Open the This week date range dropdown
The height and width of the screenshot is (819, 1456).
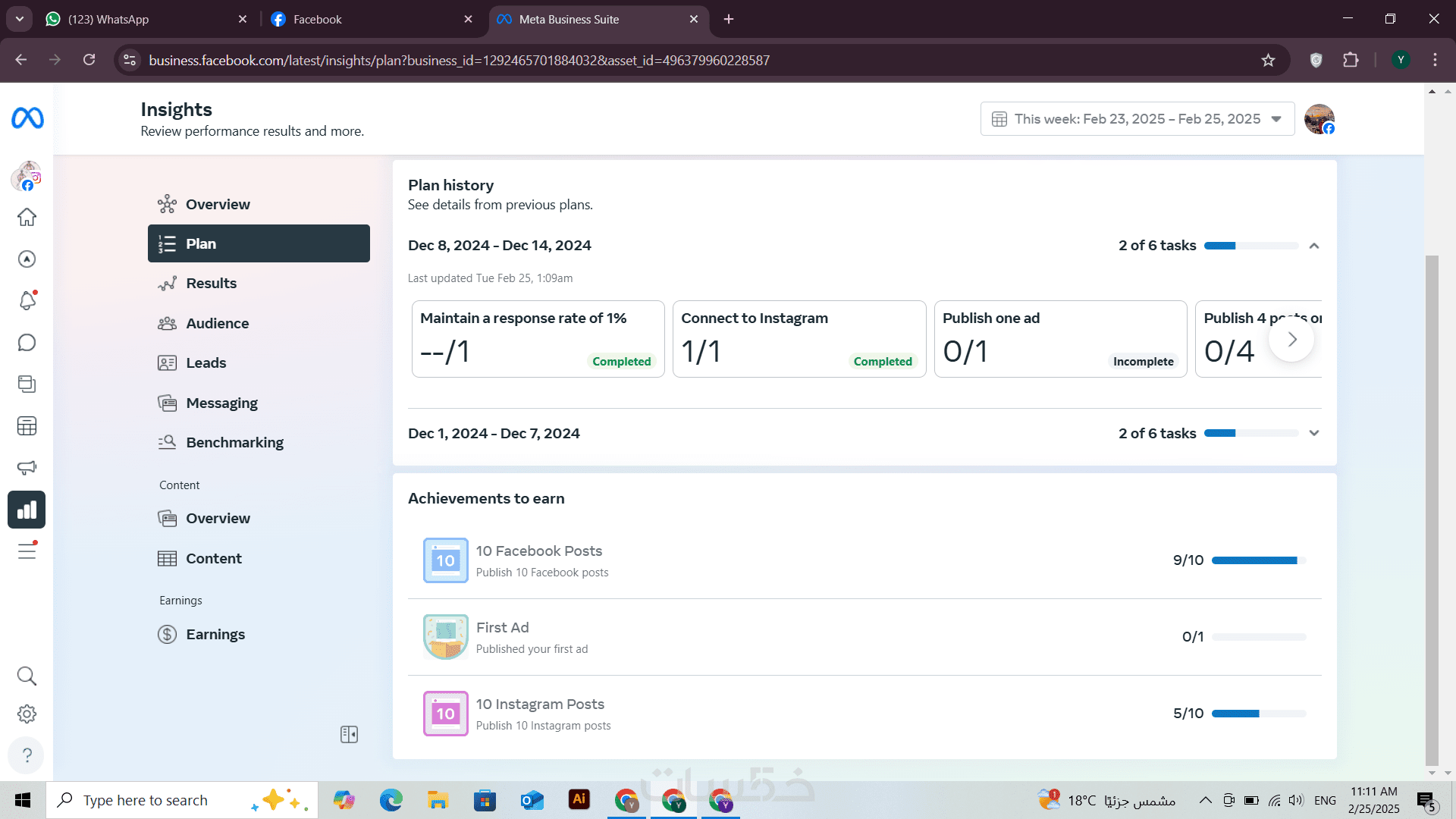click(1137, 119)
